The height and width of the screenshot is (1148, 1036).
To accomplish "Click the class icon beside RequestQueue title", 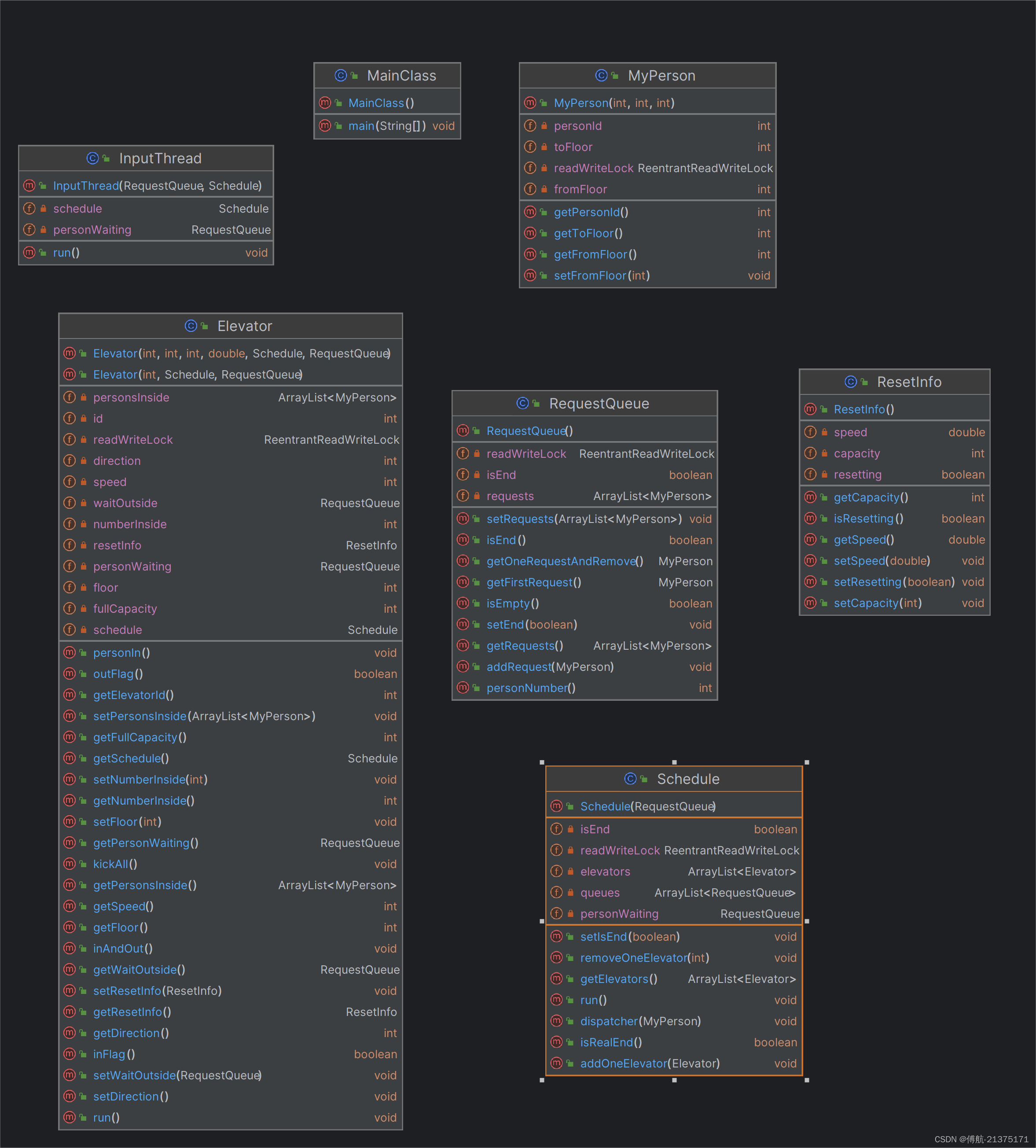I will point(522,403).
